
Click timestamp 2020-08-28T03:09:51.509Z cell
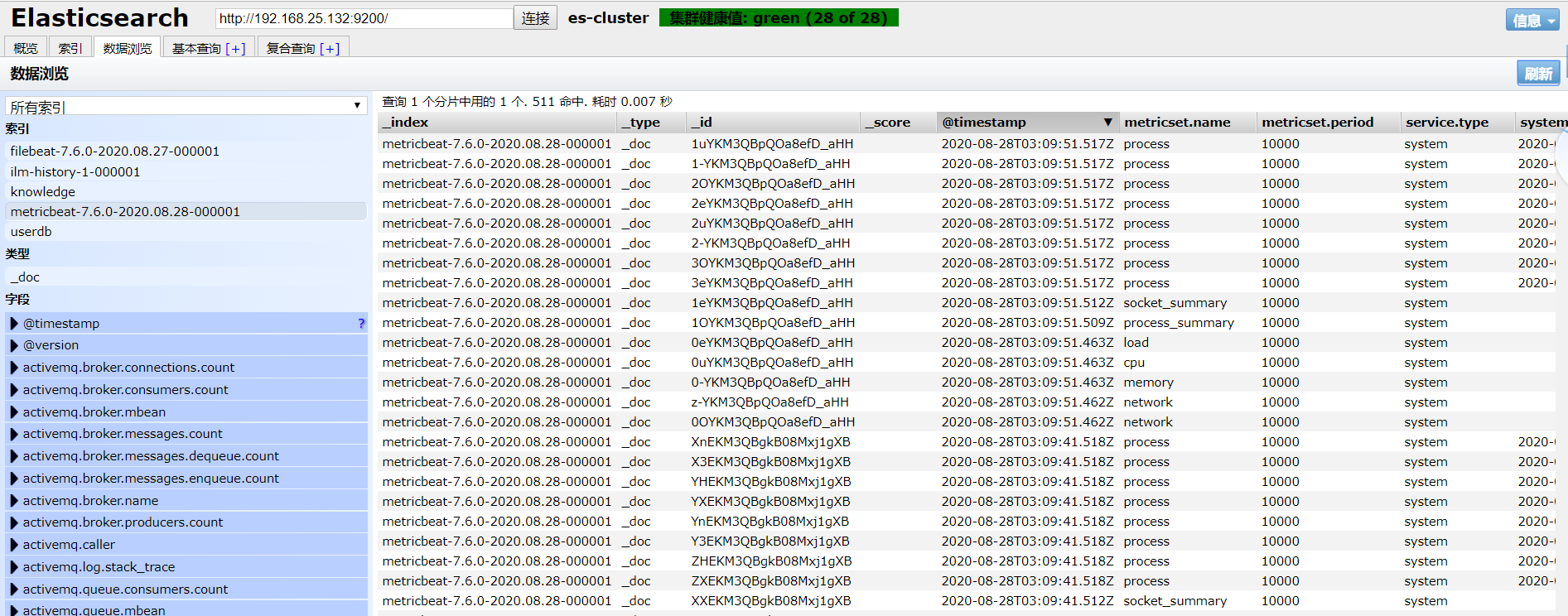pyautogui.click(x=1027, y=323)
